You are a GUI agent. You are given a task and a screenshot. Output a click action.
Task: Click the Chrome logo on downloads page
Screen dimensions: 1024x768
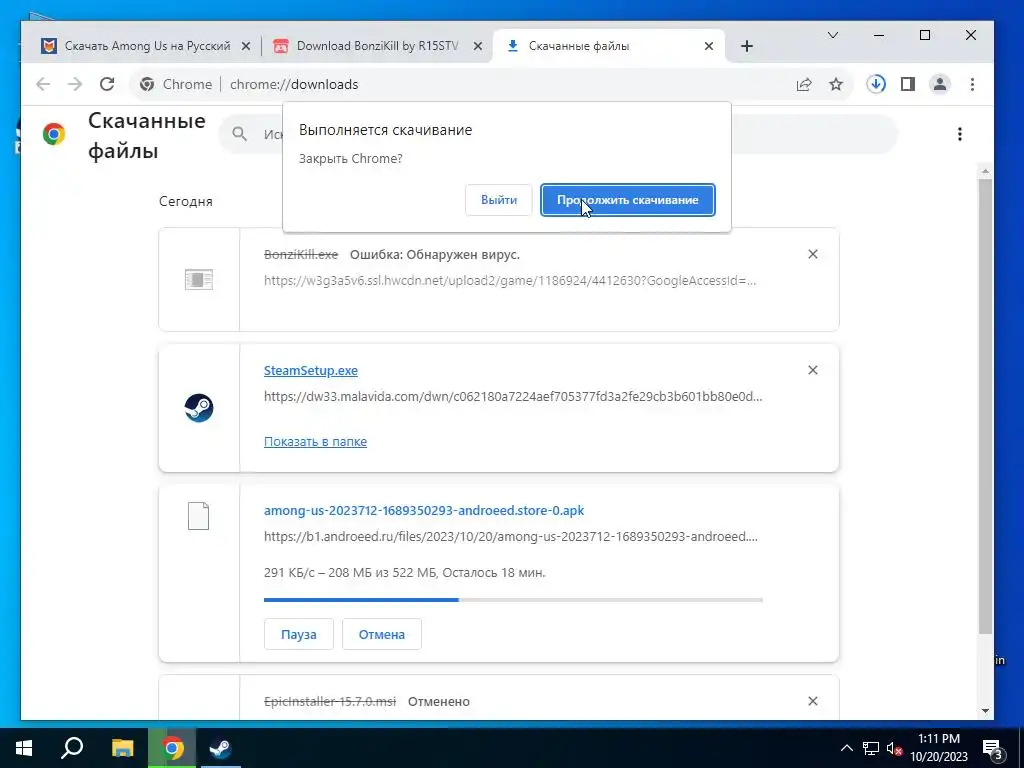click(54, 134)
